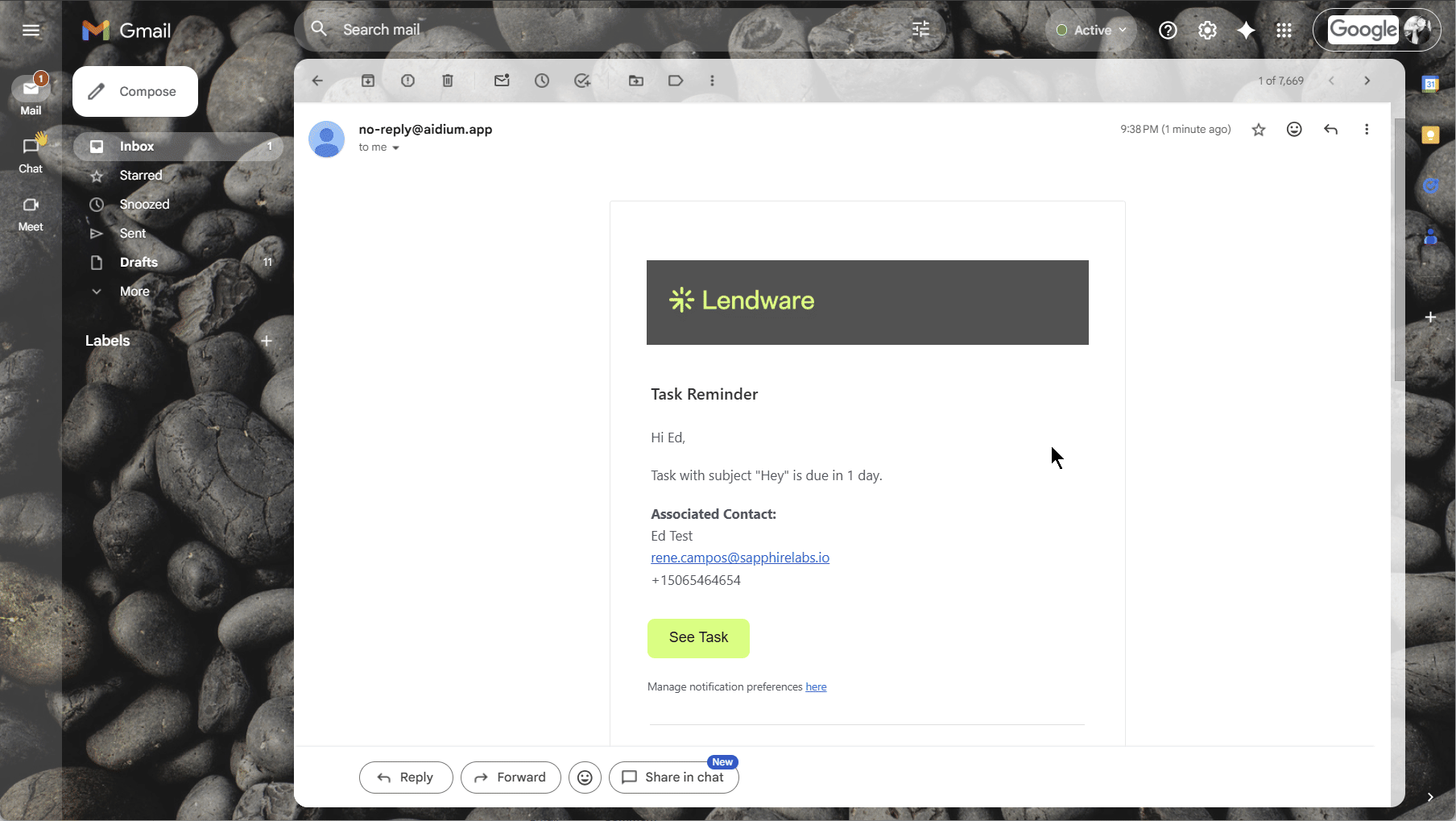Add this email to Tasks
Screen dimensions: 1456x821
click(581, 81)
